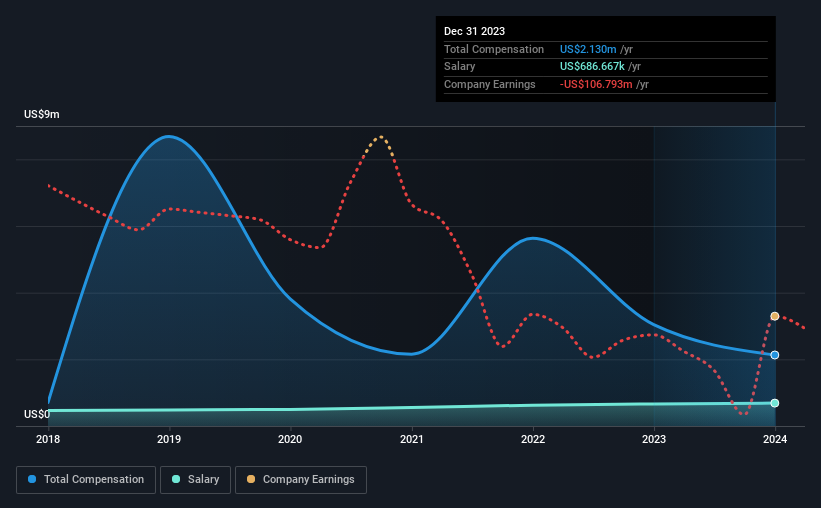Viewport: 821px width, 508px height.
Task: Click the US$686.667k salary value
Action: 592,67
